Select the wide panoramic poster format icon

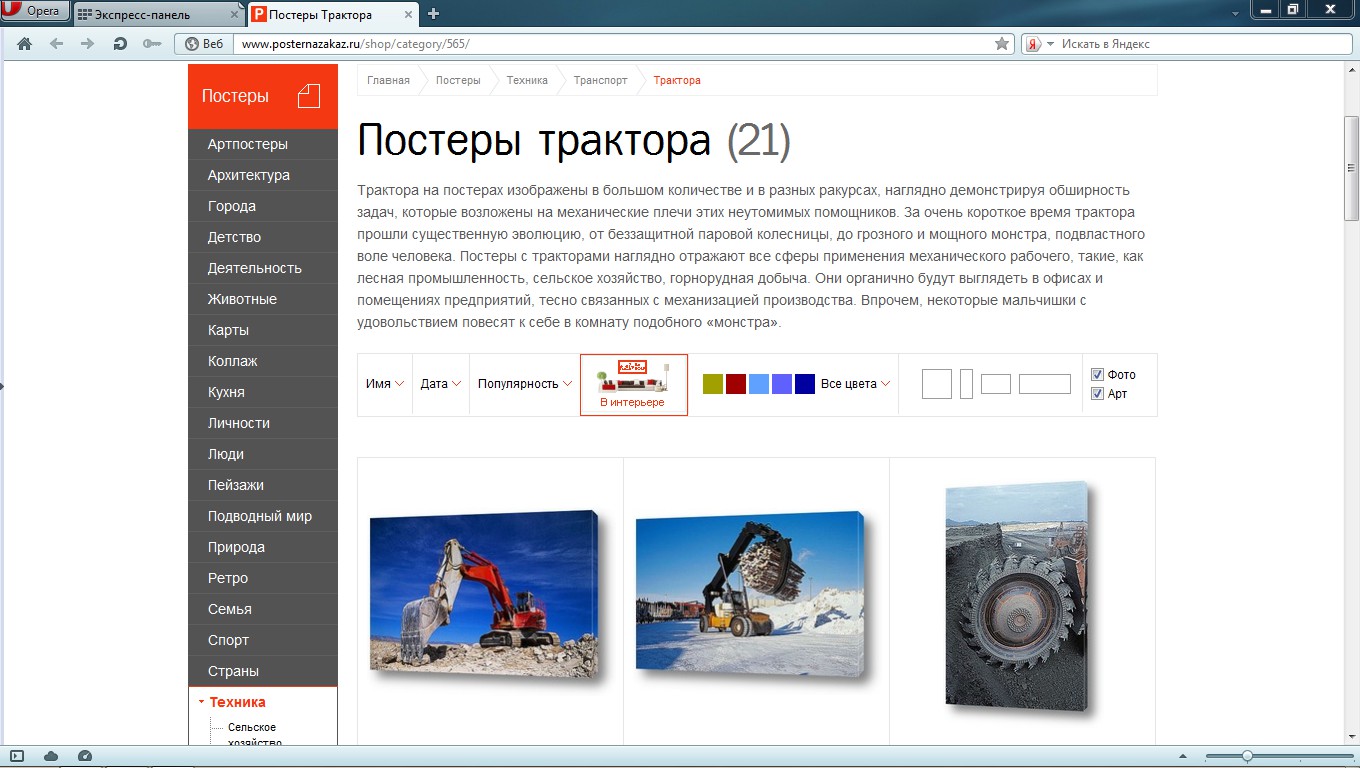click(x=1045, y=384)
